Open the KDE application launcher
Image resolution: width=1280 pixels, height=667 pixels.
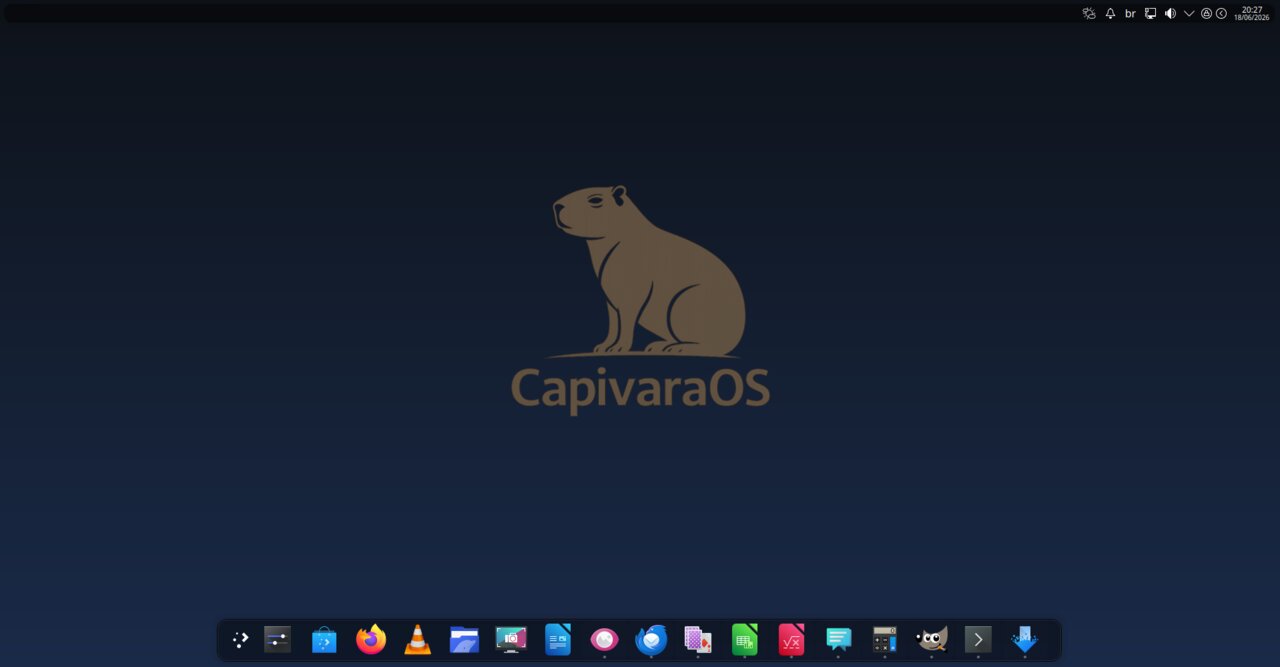pos(240,640)
